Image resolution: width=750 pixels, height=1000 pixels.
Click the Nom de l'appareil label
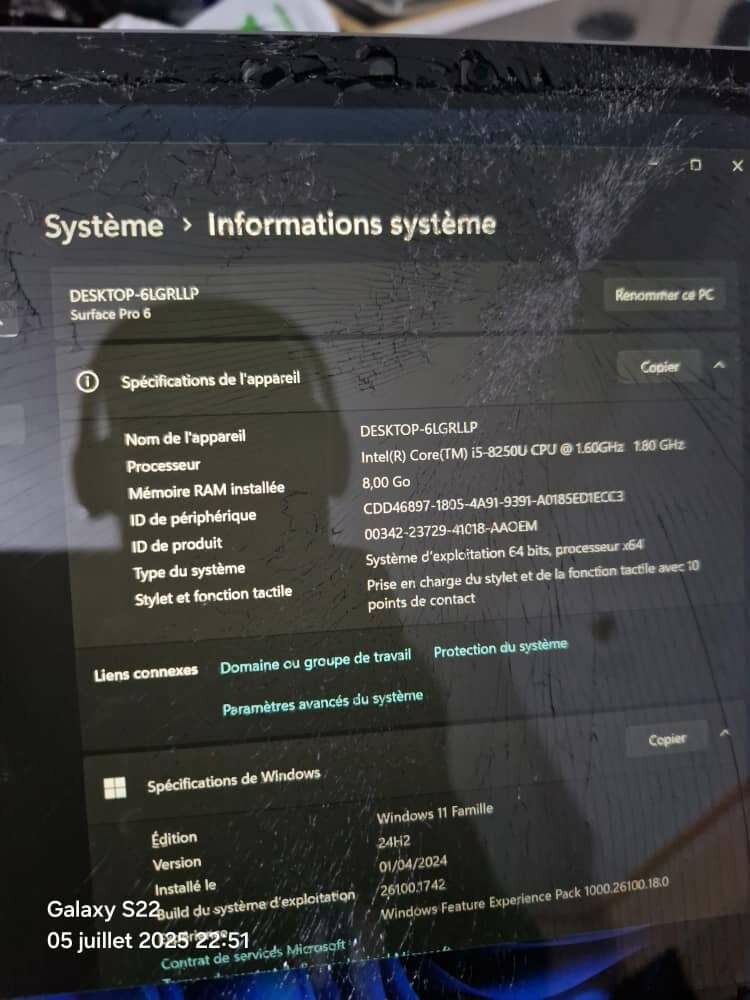pos(185,438)
